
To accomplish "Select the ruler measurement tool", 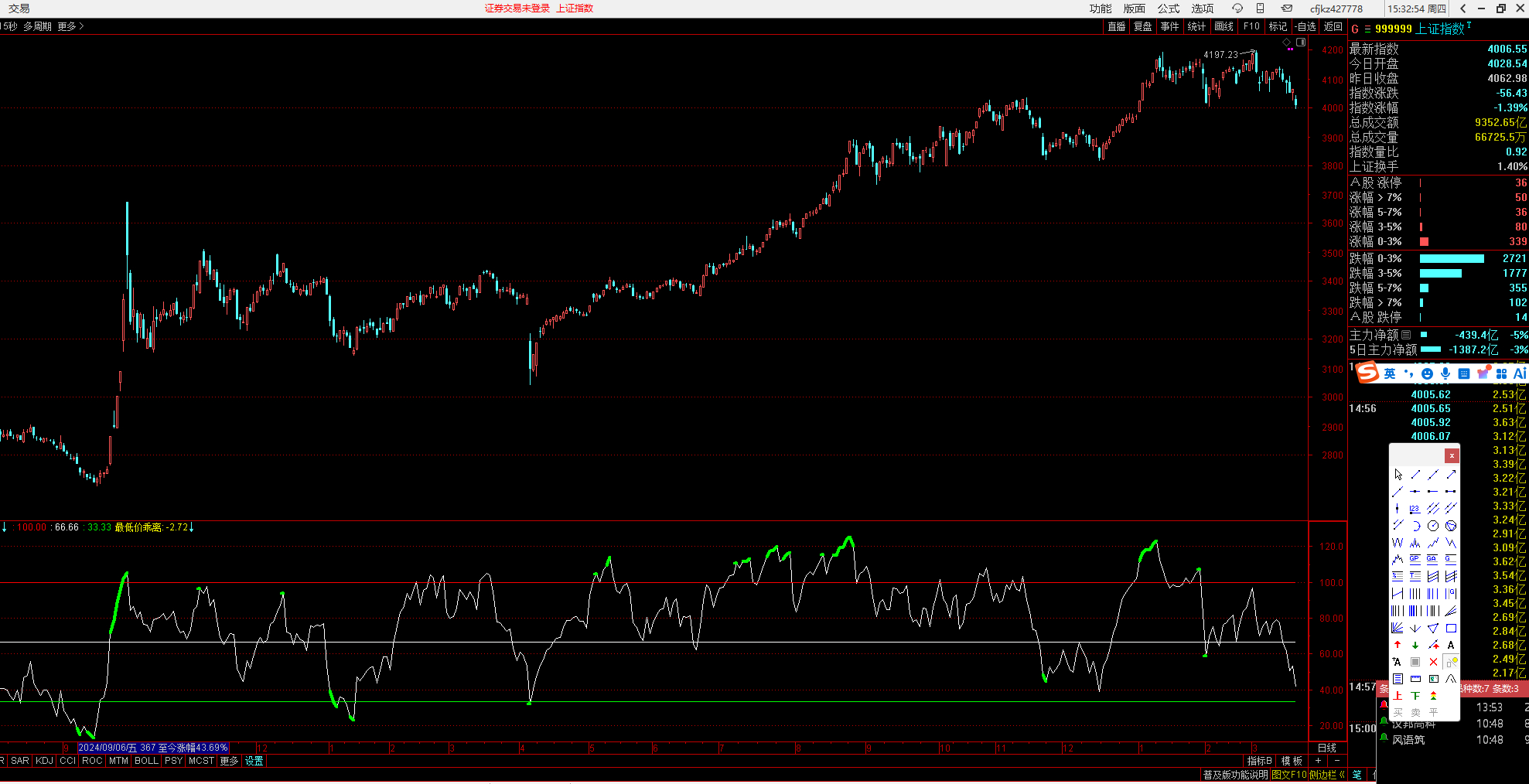I will click(1415, 679).
